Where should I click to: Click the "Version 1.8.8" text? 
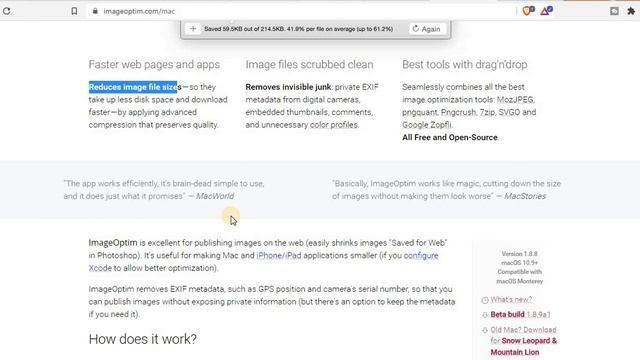(x=519, y=253)
